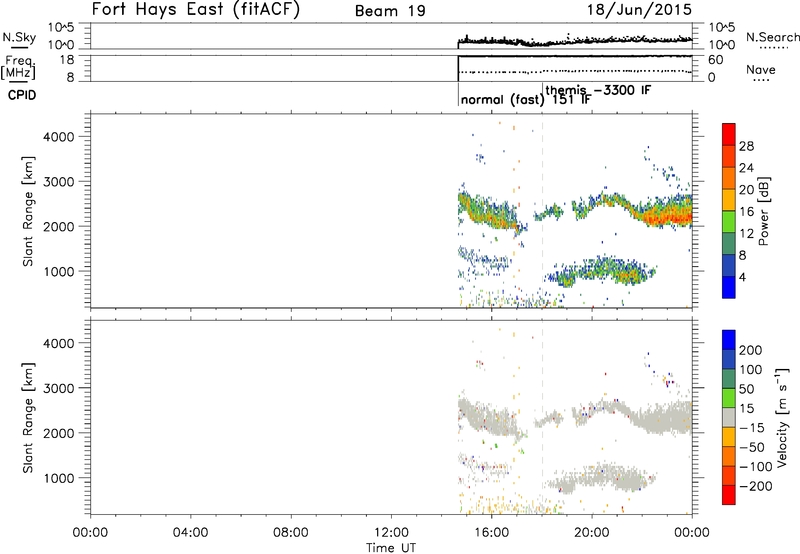800x554 pixels.
Task: Click the '20:00' time axis label
Action: [x=592, y=533]
